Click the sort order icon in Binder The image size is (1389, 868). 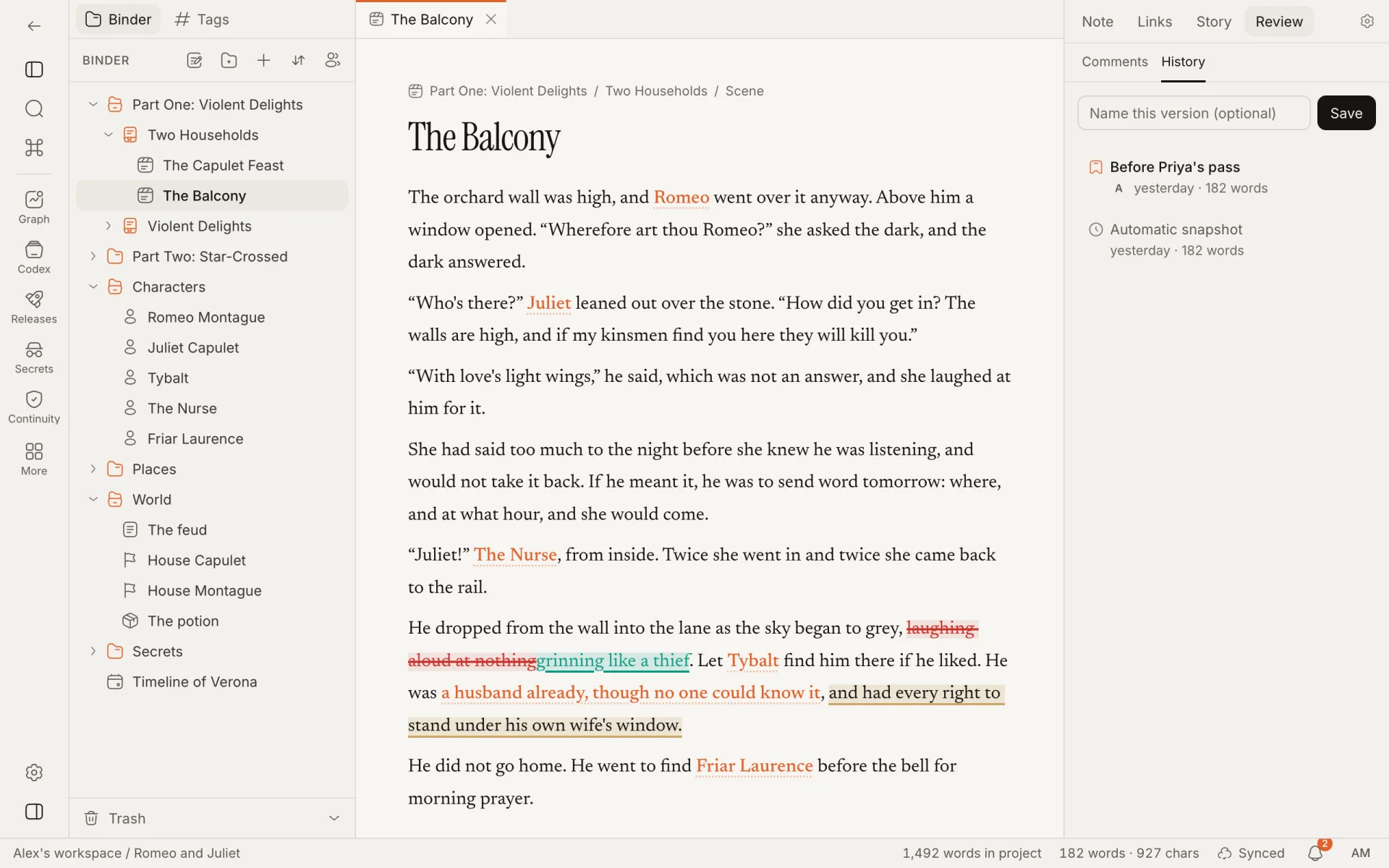[x=298, y=61]
